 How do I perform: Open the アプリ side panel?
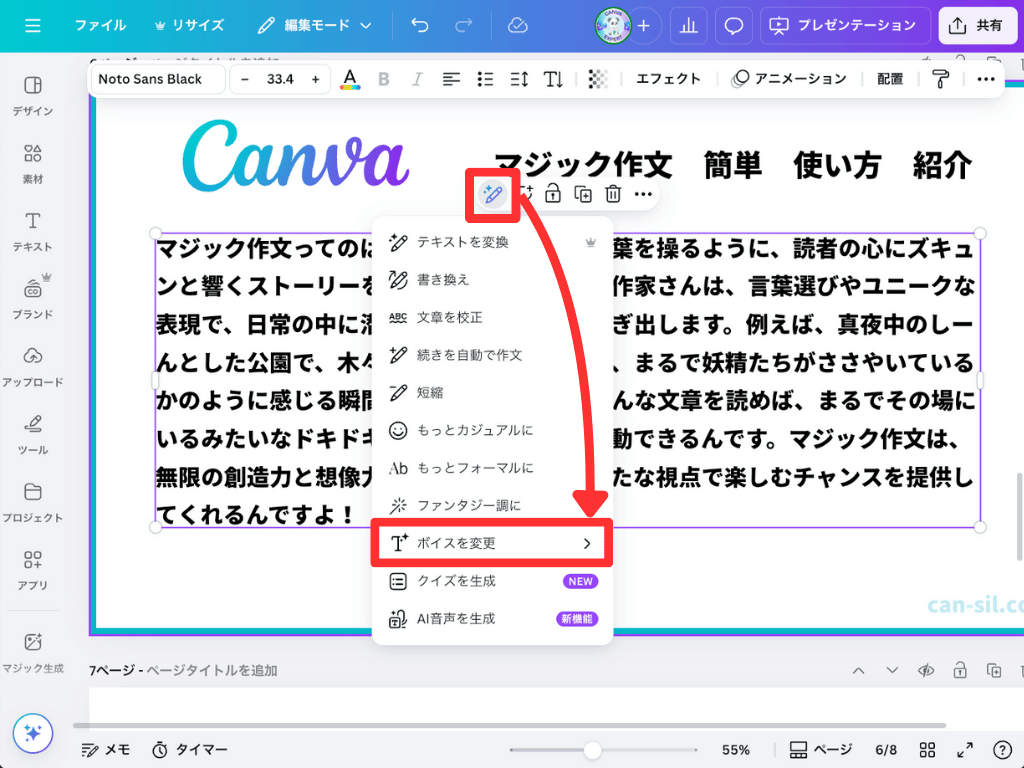pos(33,570)
